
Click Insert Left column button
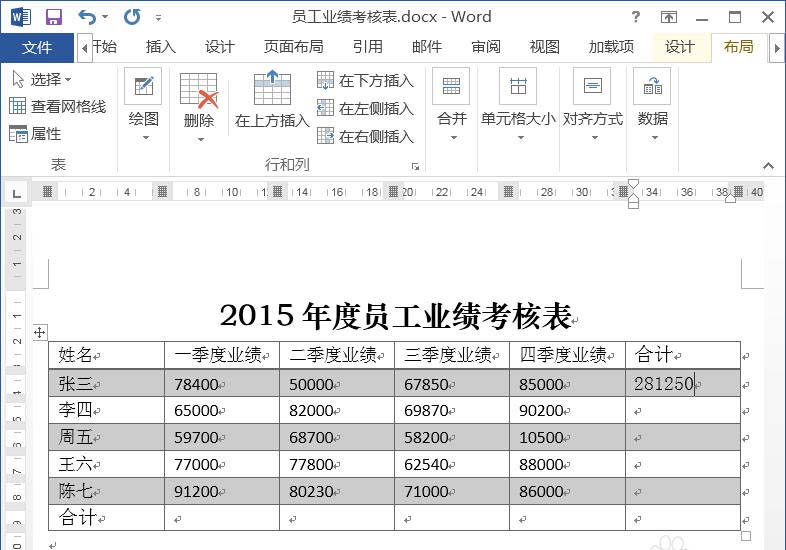pos(365,109)
